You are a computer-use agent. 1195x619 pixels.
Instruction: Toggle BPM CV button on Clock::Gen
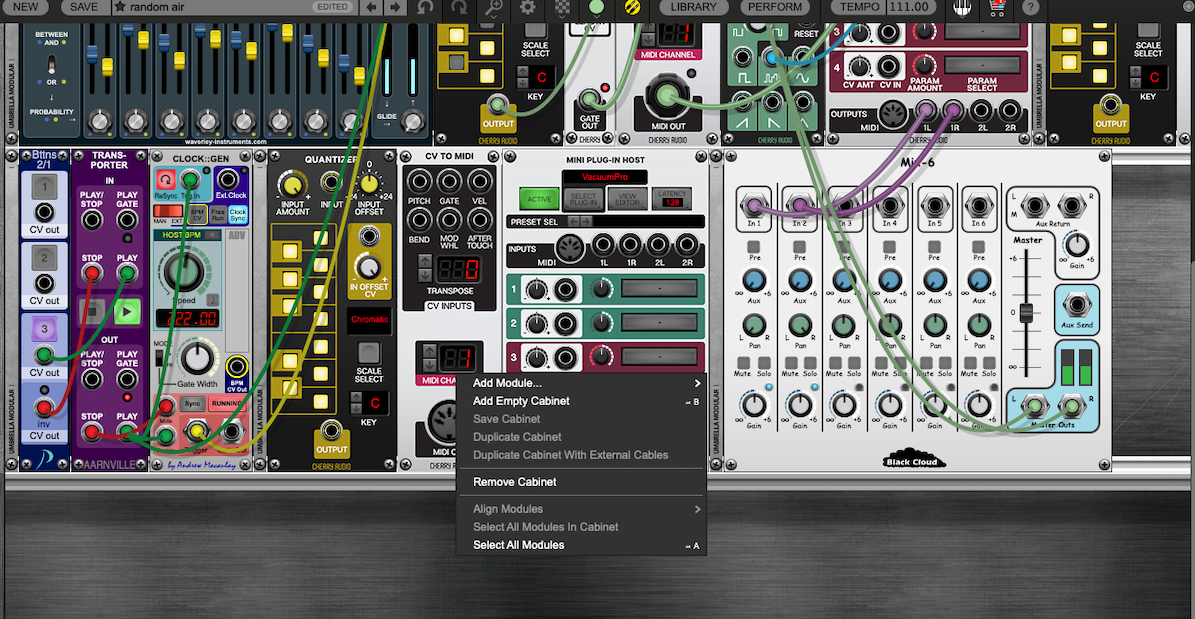(x=197, y=215)
